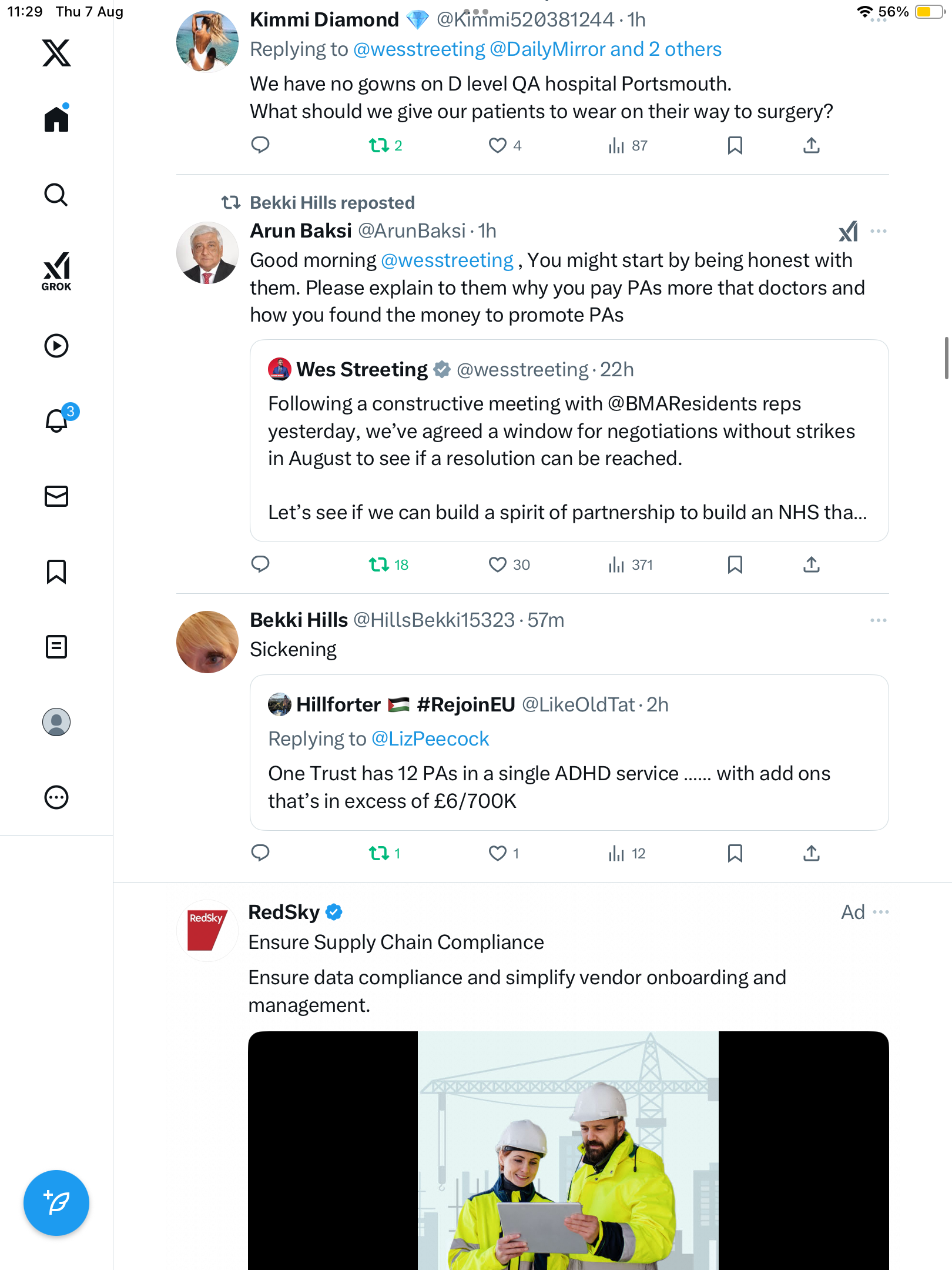
Task: Undo repost on Bekki Hills' Sickening post
Action: click(379, 853)
